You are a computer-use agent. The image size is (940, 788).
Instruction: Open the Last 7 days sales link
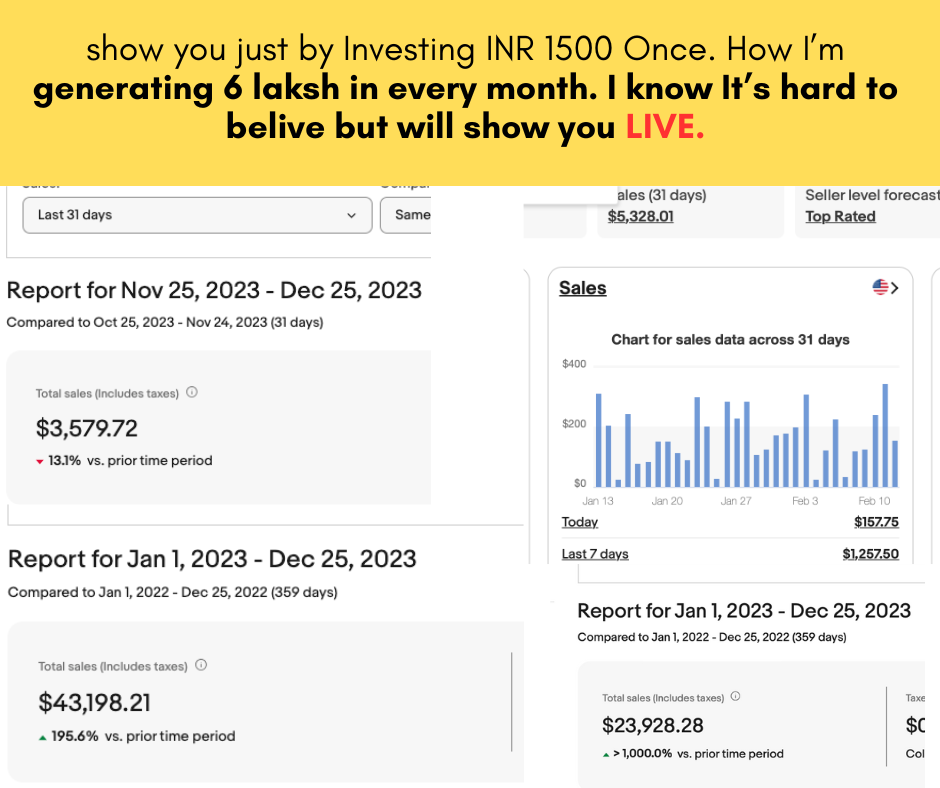tap(595, 554)
